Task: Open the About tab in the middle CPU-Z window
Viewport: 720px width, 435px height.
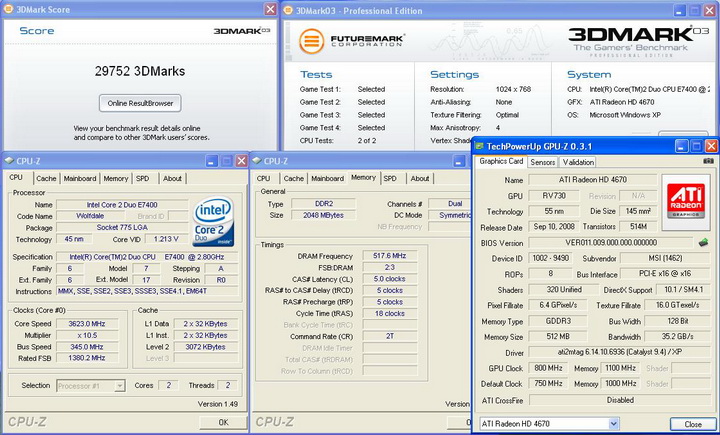Action: [x=420, y=178]
